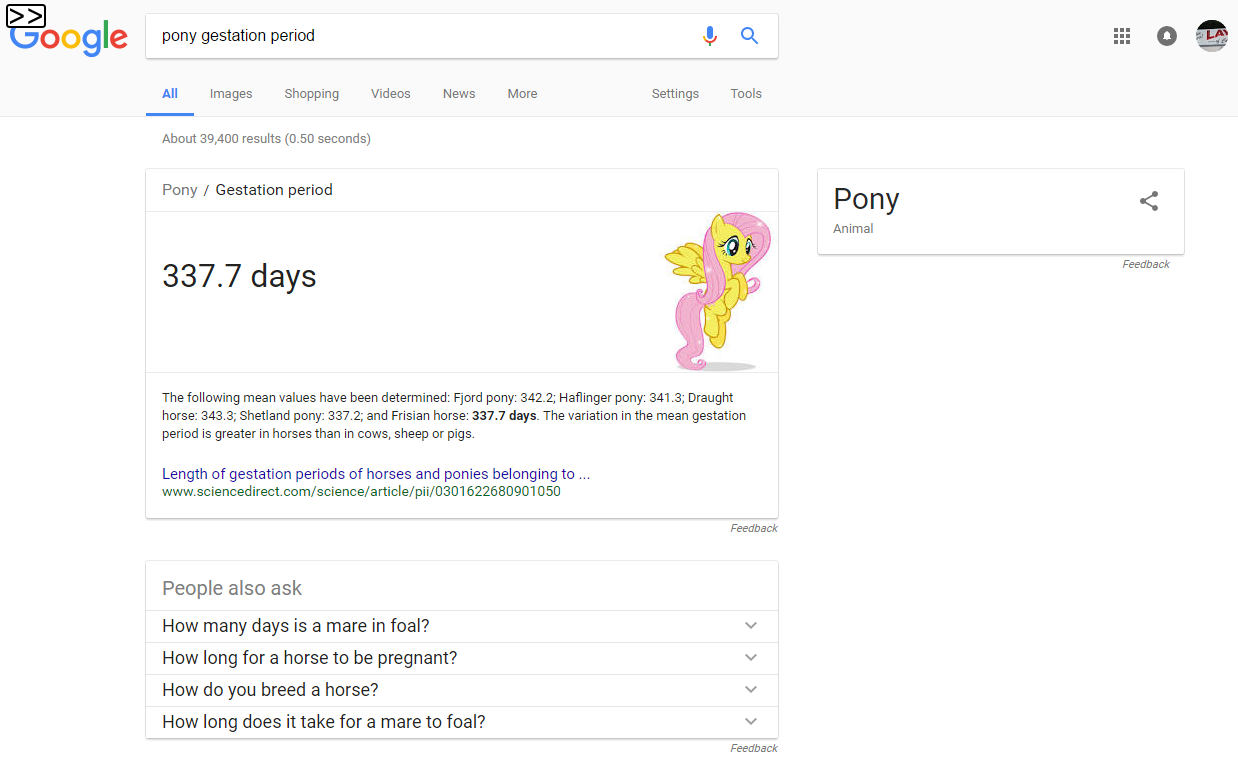Expand 'How many days is a mare in foal?'
This screenshot has height=780, width=1238.
click(x=462, y=626)
